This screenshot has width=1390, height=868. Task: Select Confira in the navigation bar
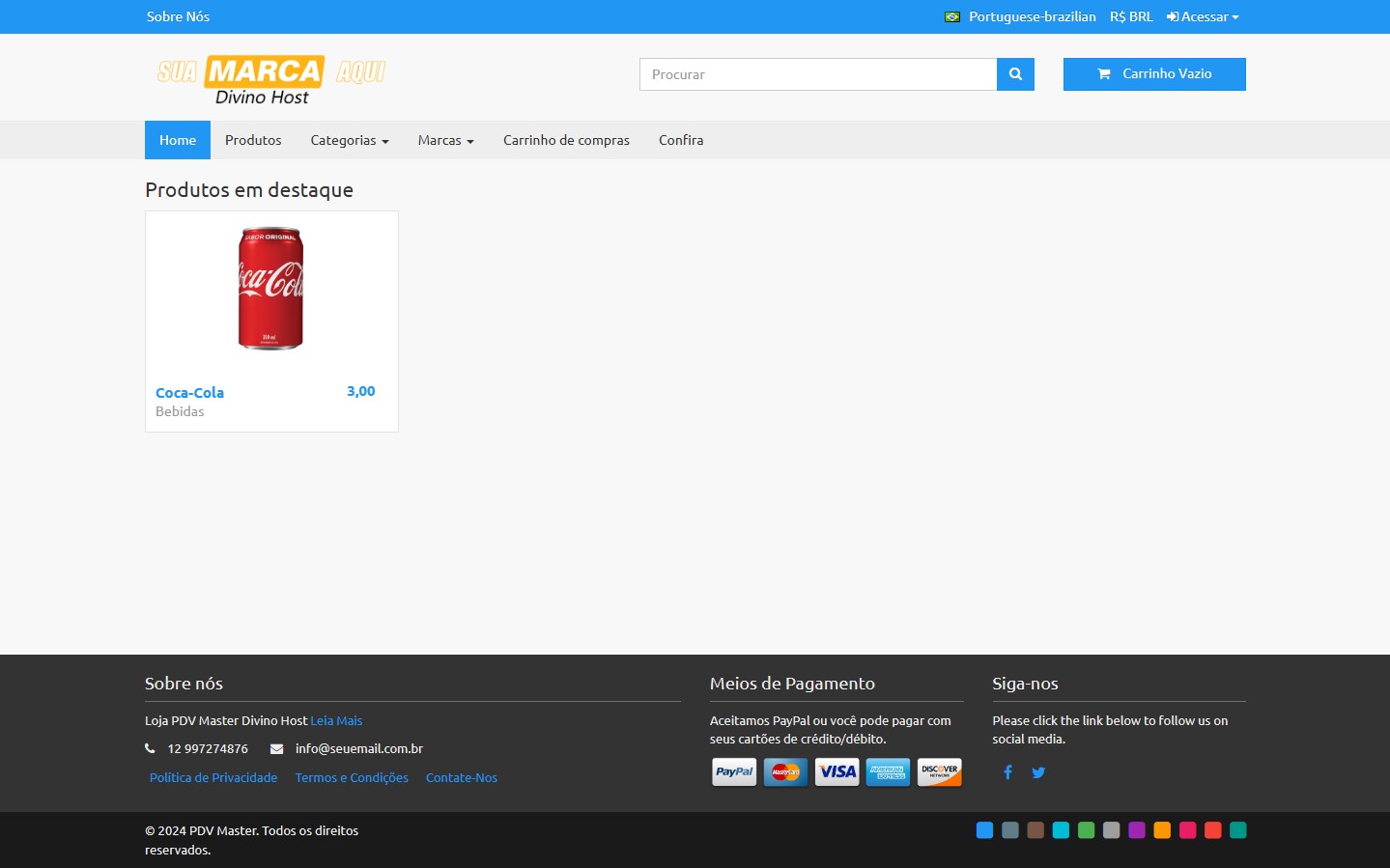pyautogui.click(x=681, y=140)
